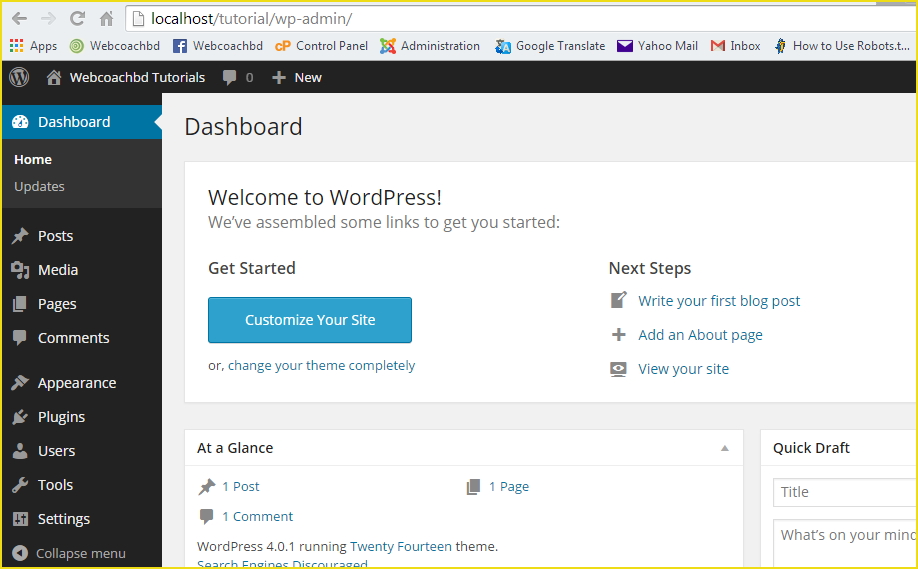Click the Users person icon
Image resolution: width=918 pixels, height=569 pixels.
[20, 451]
